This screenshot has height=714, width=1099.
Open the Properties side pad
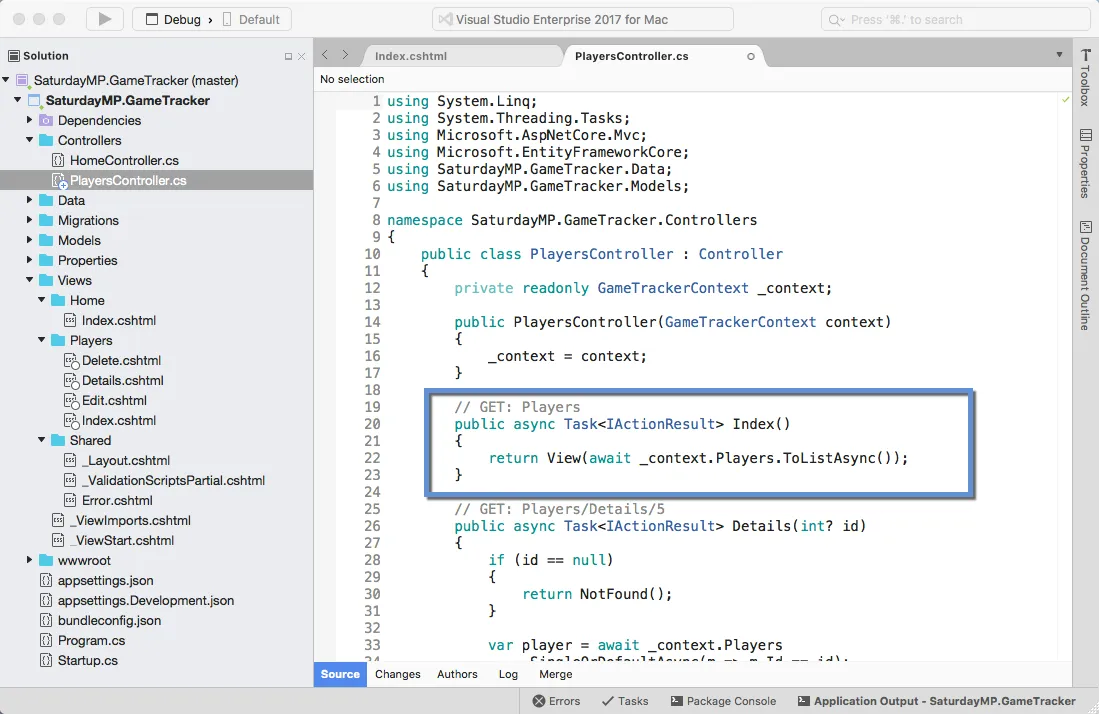pyautogui.click(x=1085, y=163)
